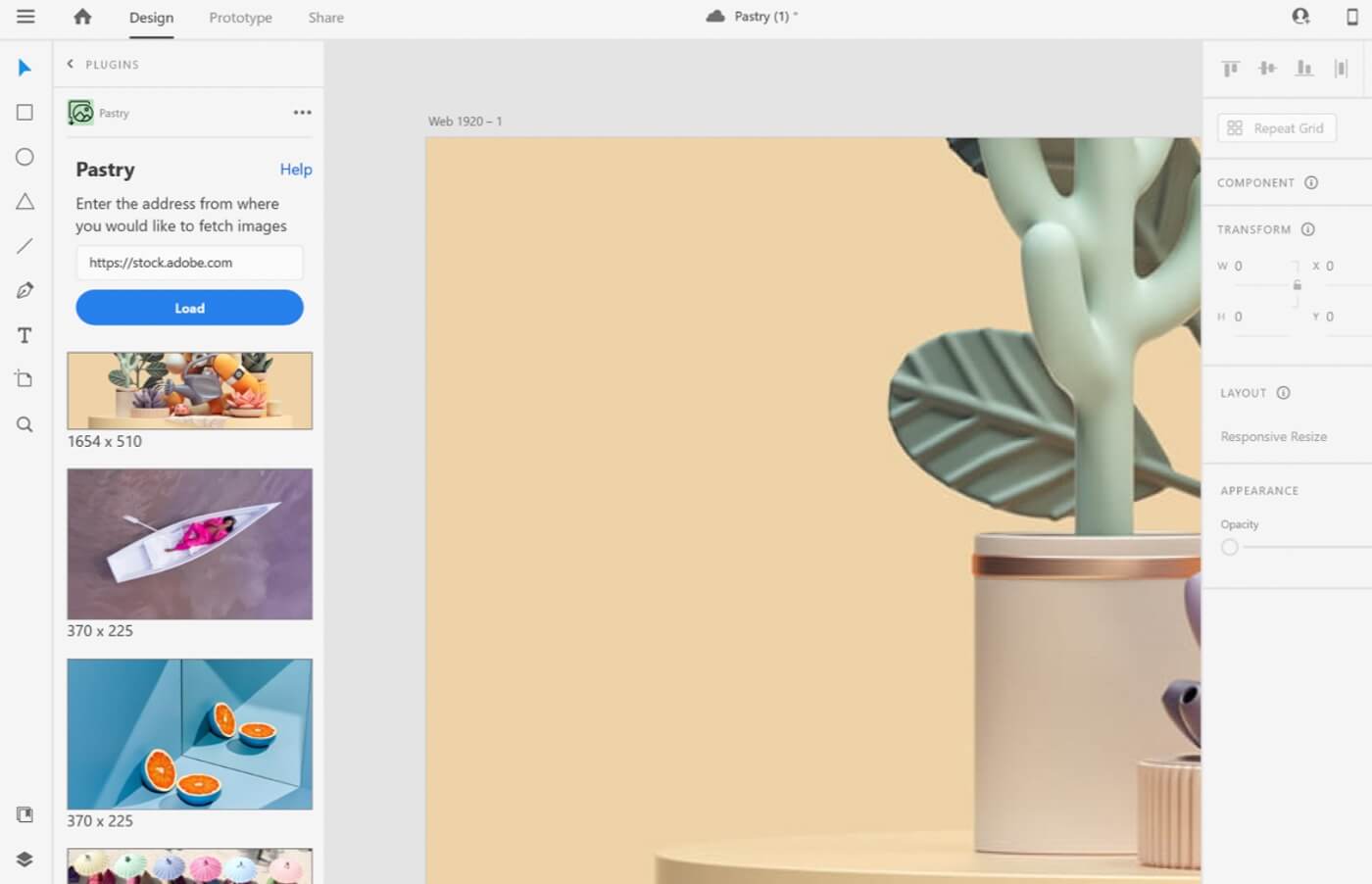Pick the colorful umbrellas thumbnail
Viewport: 1372px width, 884px height.
(x=190, y=866)
